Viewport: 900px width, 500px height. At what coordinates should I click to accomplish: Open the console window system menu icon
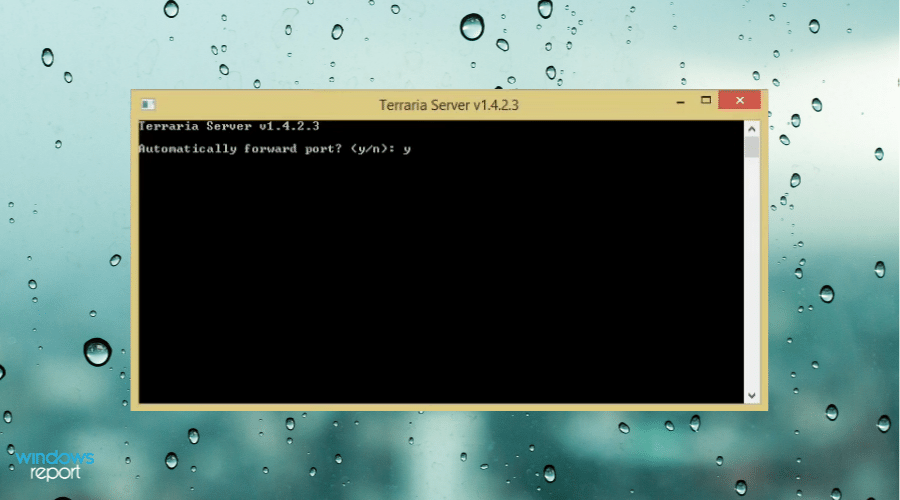(x=148, y=104)
